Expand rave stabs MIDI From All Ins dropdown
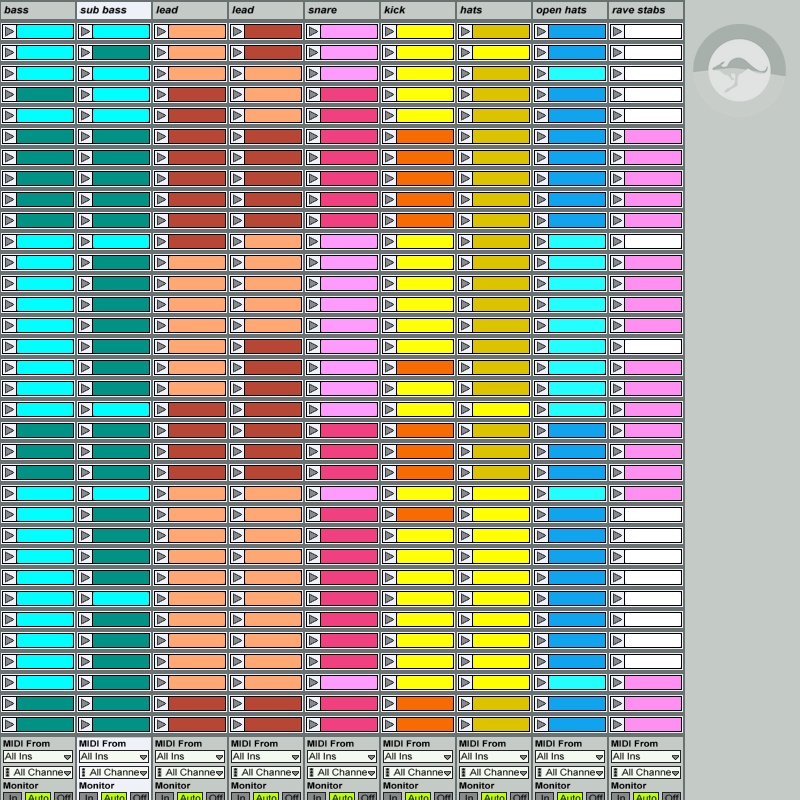This screenshot has height=800, width=800. pyautogui.click(x=646, y=757)
